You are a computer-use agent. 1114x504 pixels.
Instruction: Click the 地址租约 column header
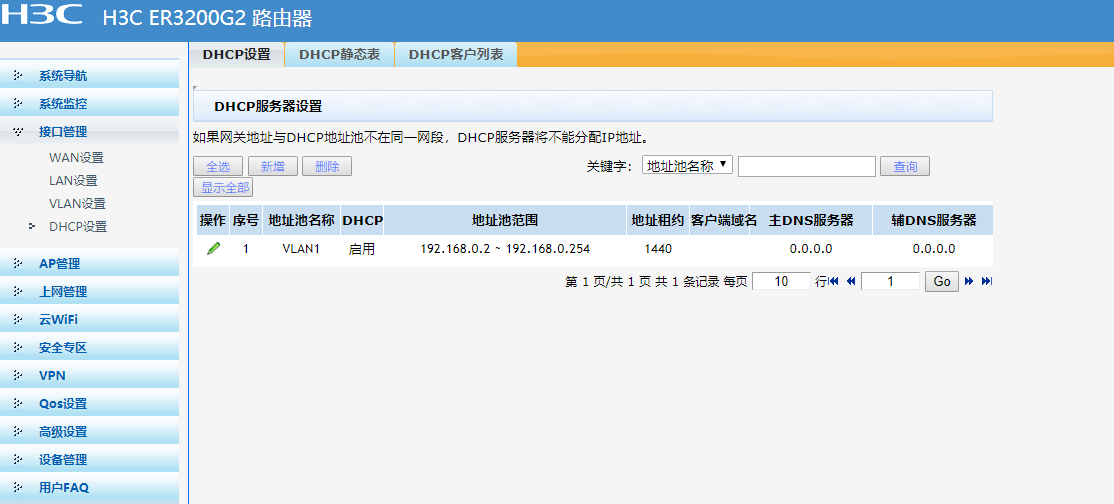coord(658,220)
